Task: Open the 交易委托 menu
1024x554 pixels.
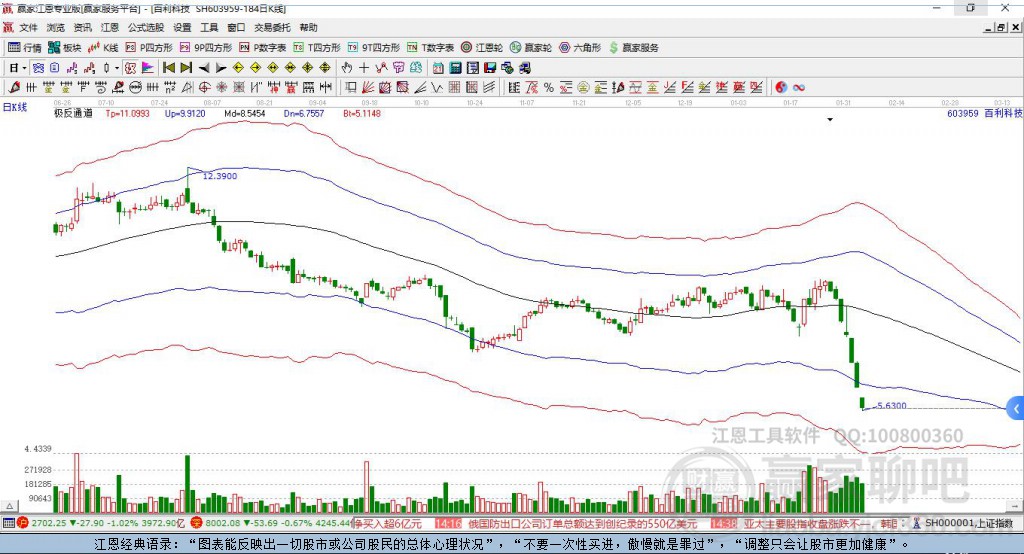Action: coord(272,27)
